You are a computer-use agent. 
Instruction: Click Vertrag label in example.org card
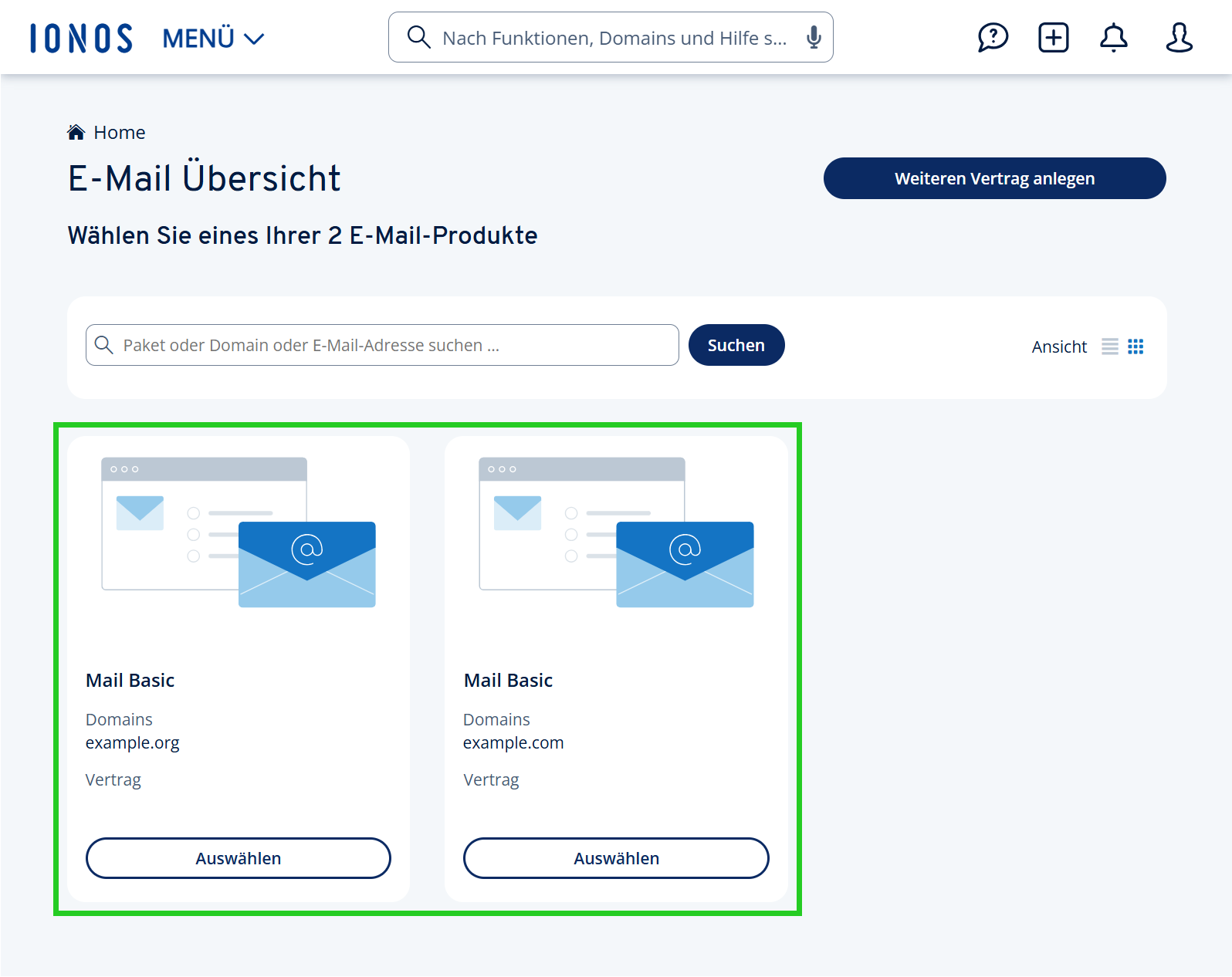(113, 780)
